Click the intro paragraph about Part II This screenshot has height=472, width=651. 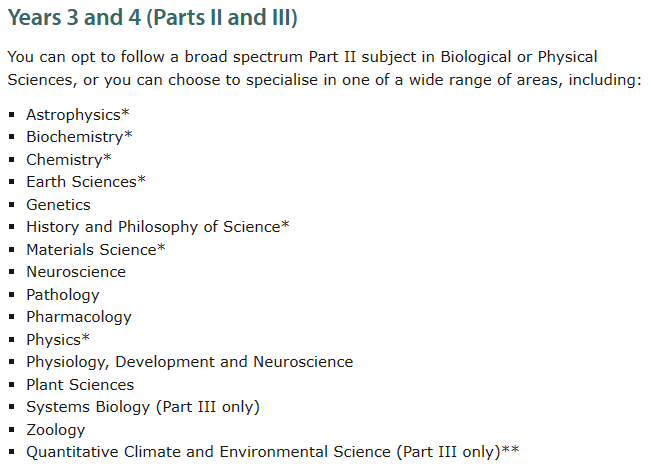click(324, 68)
